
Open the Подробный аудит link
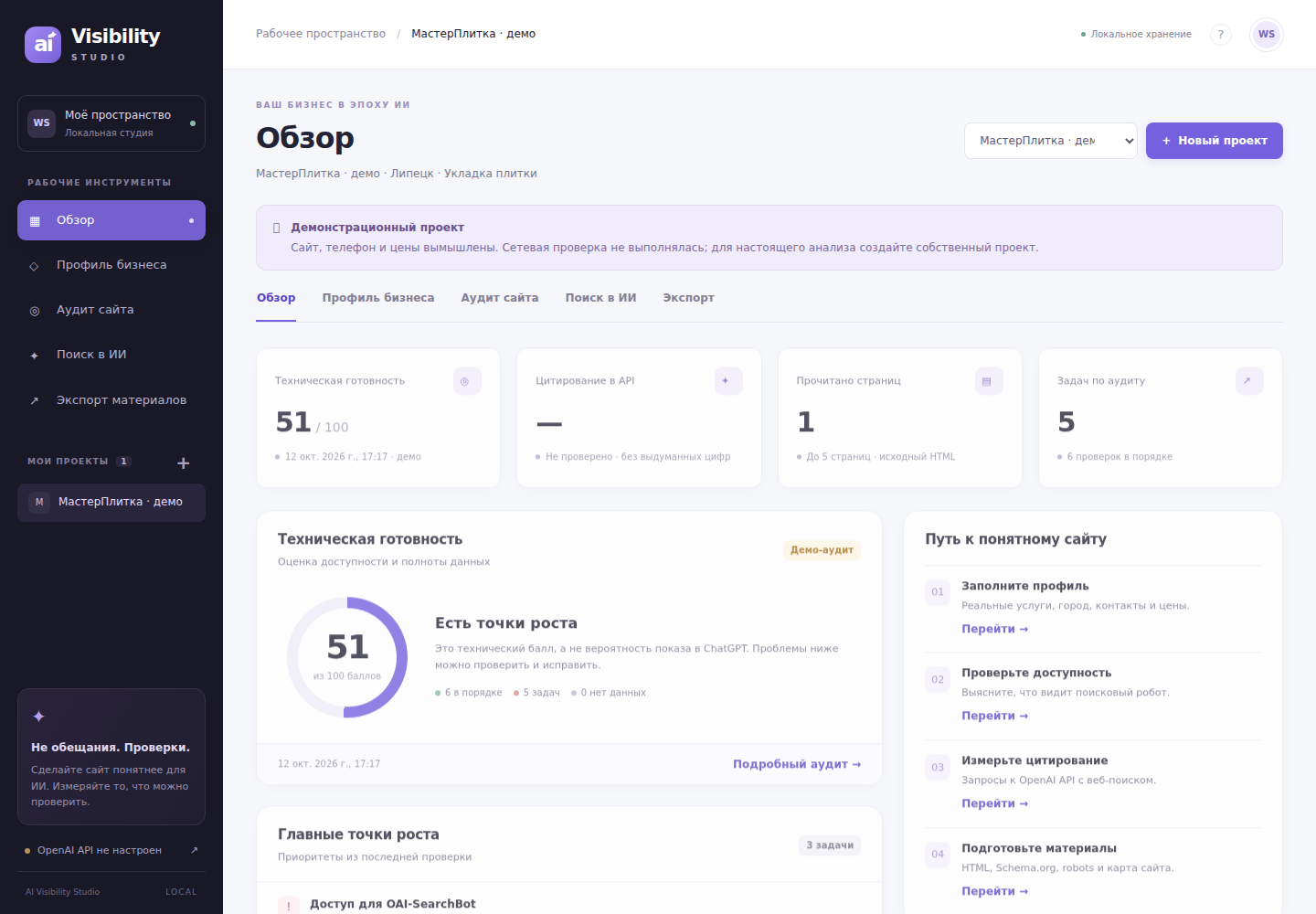pos(797,764)
